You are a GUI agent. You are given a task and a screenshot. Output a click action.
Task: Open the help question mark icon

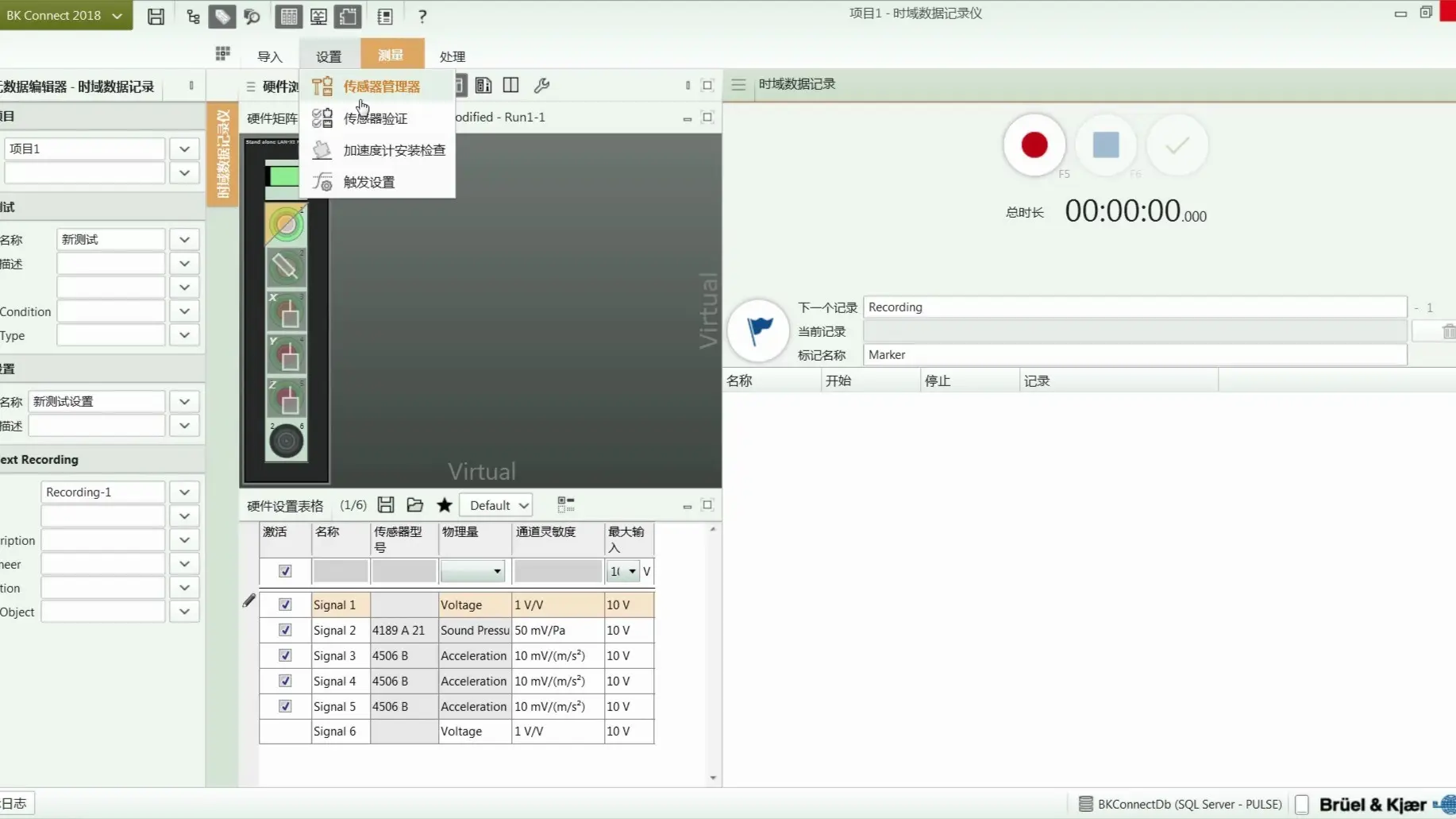422,16
